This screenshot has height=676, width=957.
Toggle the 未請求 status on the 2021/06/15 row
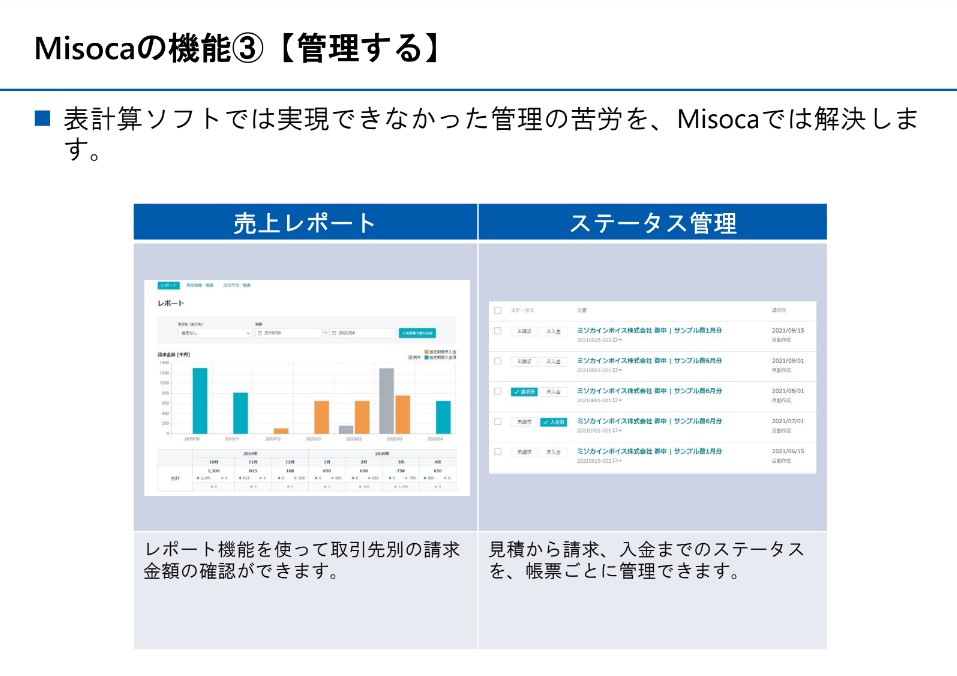(x=524, y=452)
